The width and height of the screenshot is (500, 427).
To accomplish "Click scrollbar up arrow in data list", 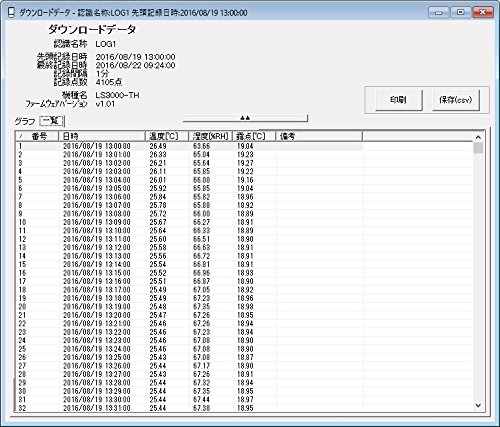I will coord(478,137).
